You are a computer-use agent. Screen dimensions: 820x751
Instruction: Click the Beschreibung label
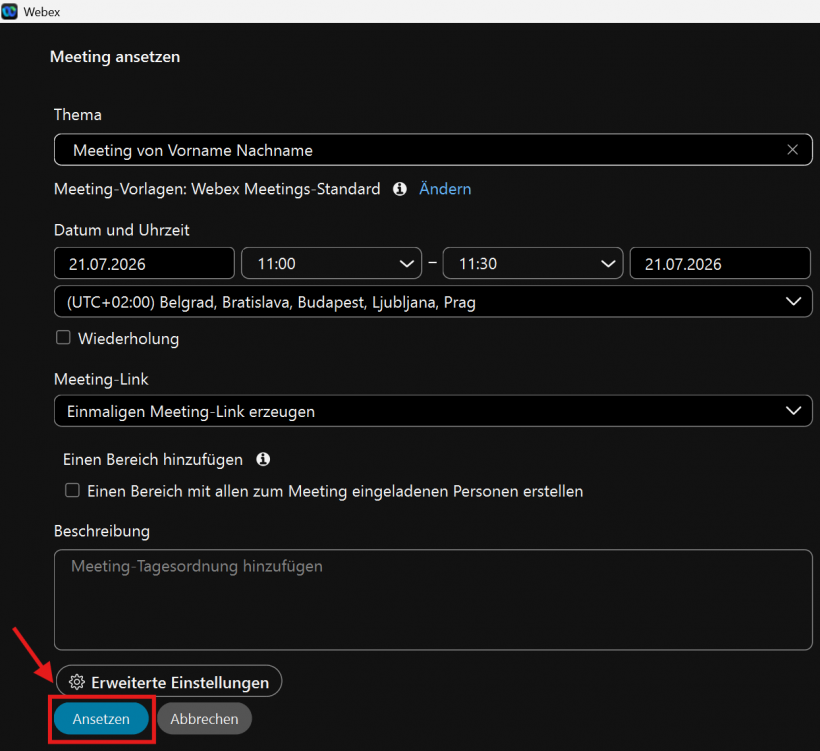pyautogui.click(x=102, y=531)
